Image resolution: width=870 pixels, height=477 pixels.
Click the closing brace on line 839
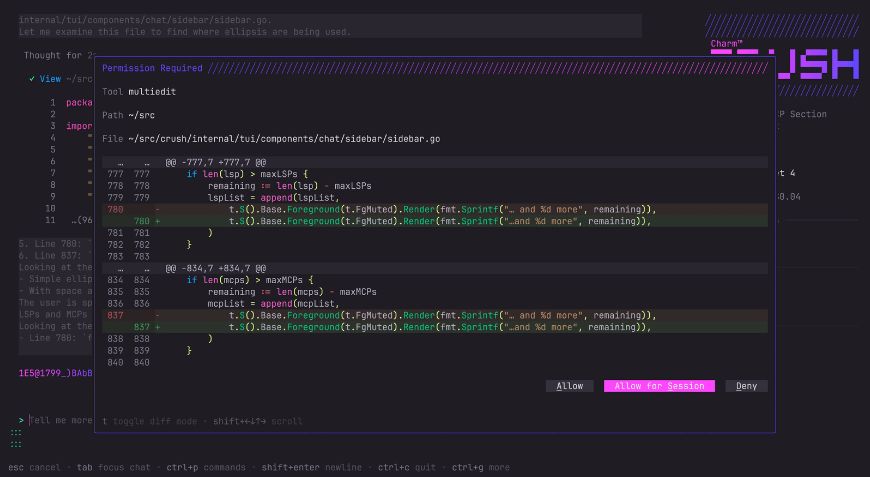click(189, 351)
